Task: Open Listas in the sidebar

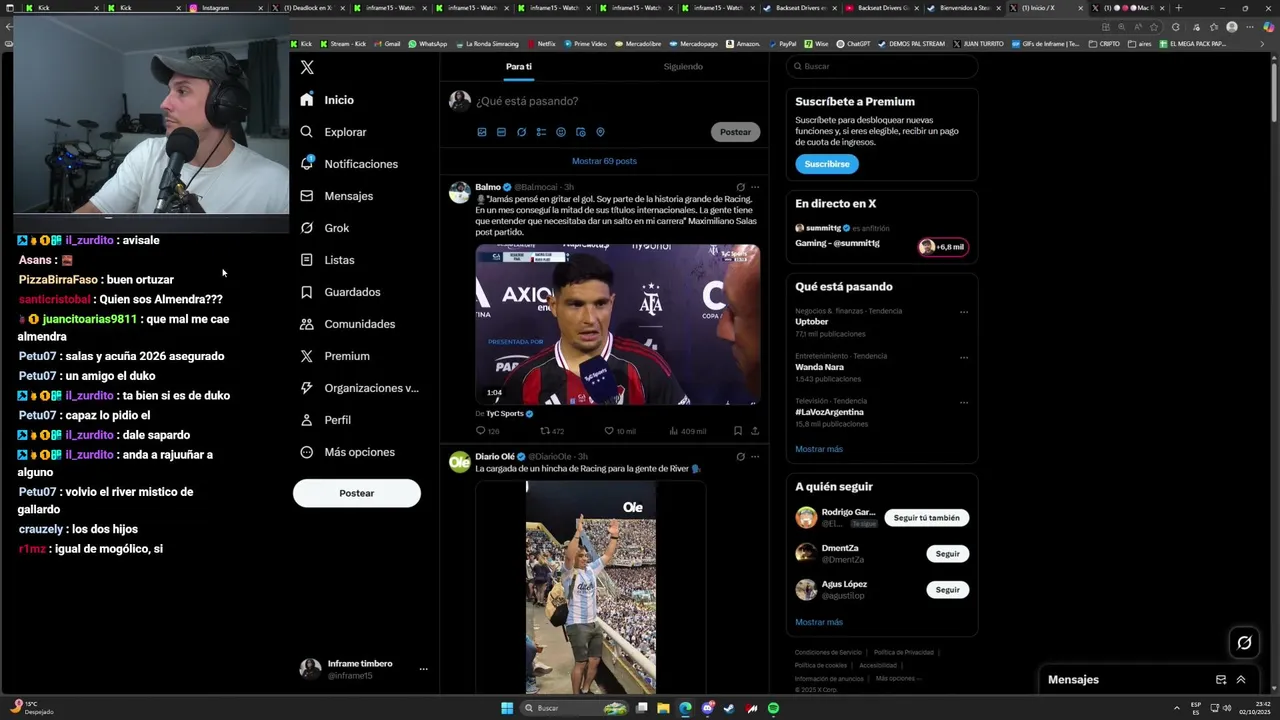Action: [x=327, y=260]
